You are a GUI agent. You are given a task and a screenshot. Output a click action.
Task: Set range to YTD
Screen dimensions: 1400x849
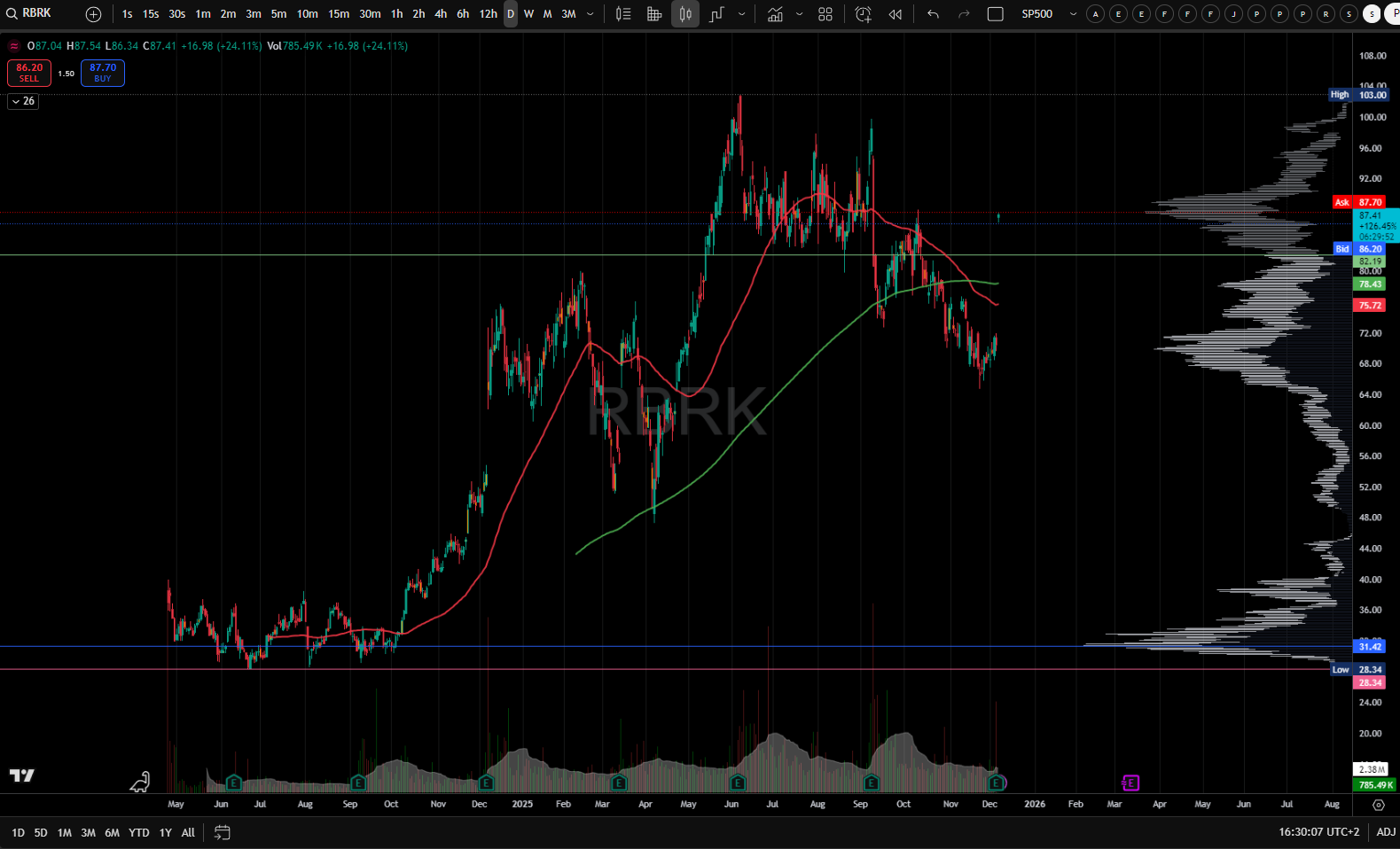coord(138,832)
